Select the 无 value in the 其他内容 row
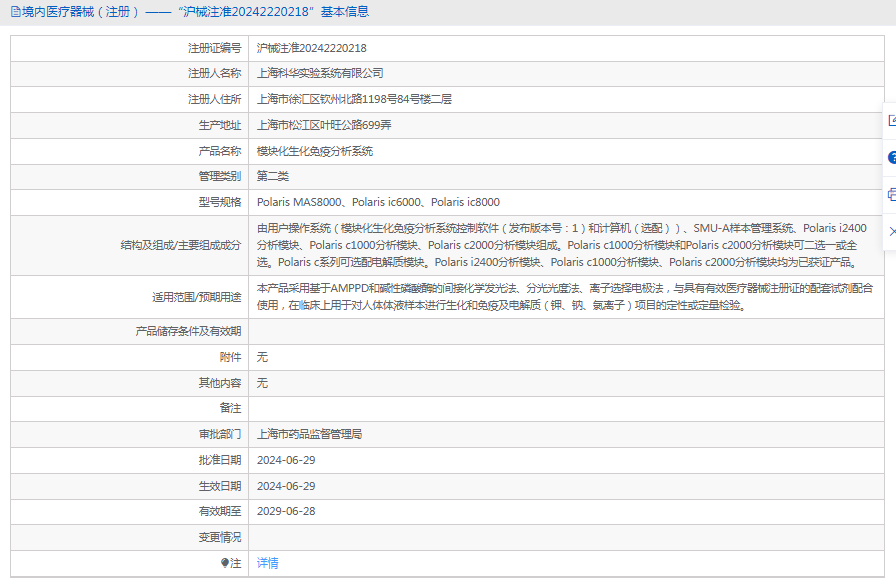The height and width of the screenshot is (586, 896). tap(262, 383)
